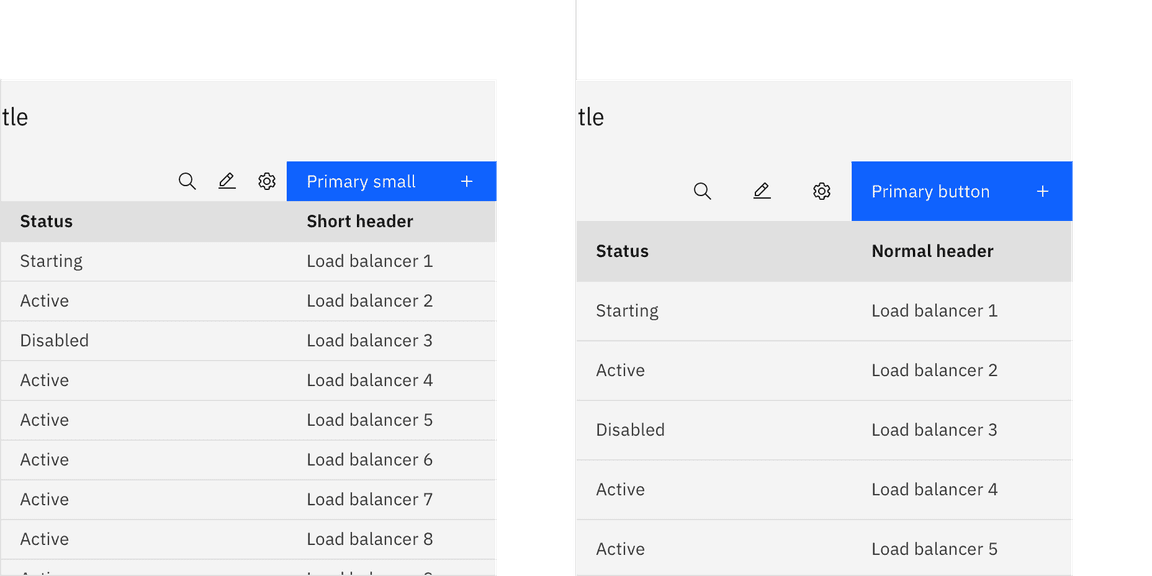
Task: Click the plus icon on the Primary button
Action: (x=1042, y=191)
